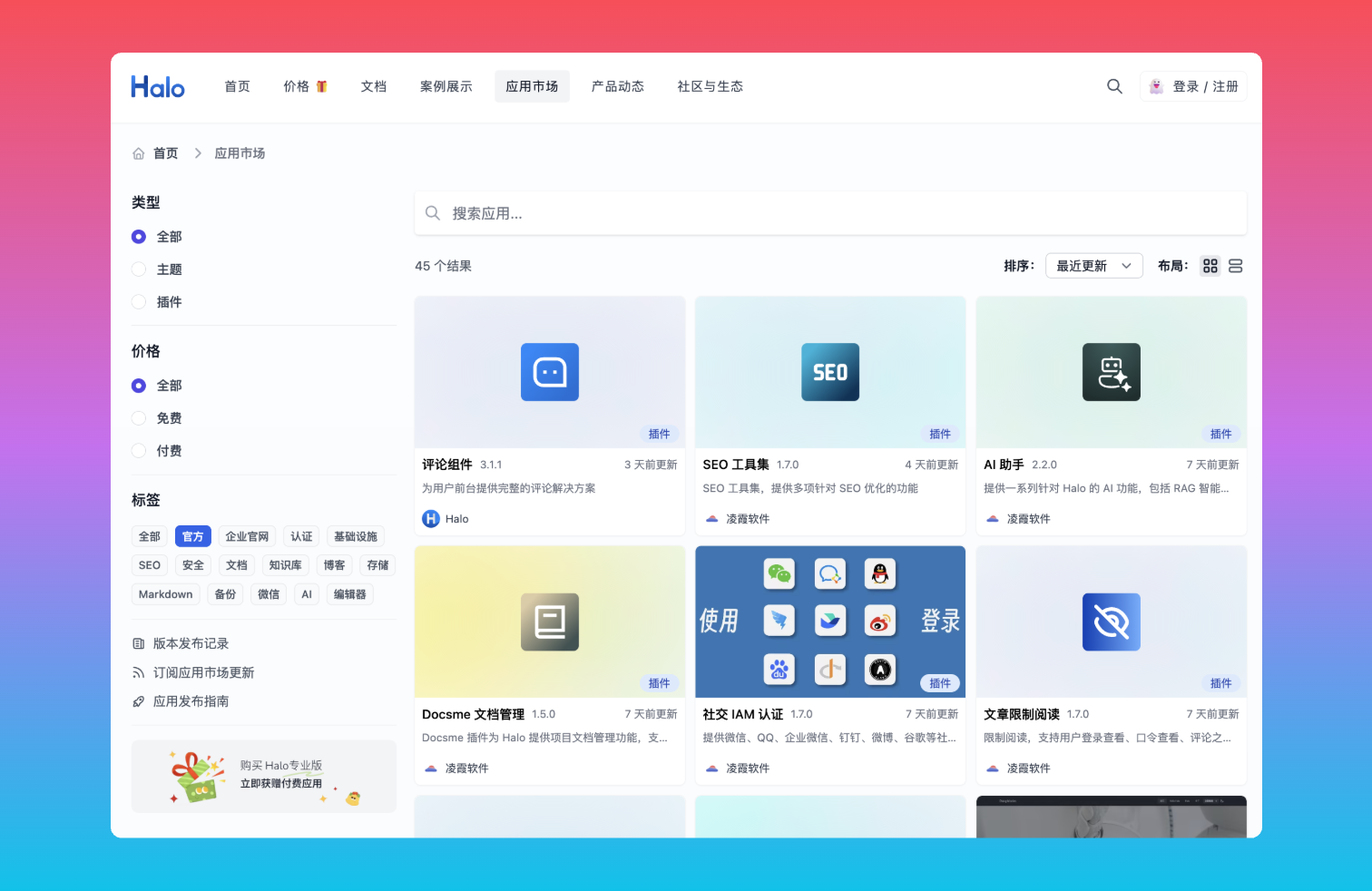Switch layout to list view

[x=1236, y=265]
